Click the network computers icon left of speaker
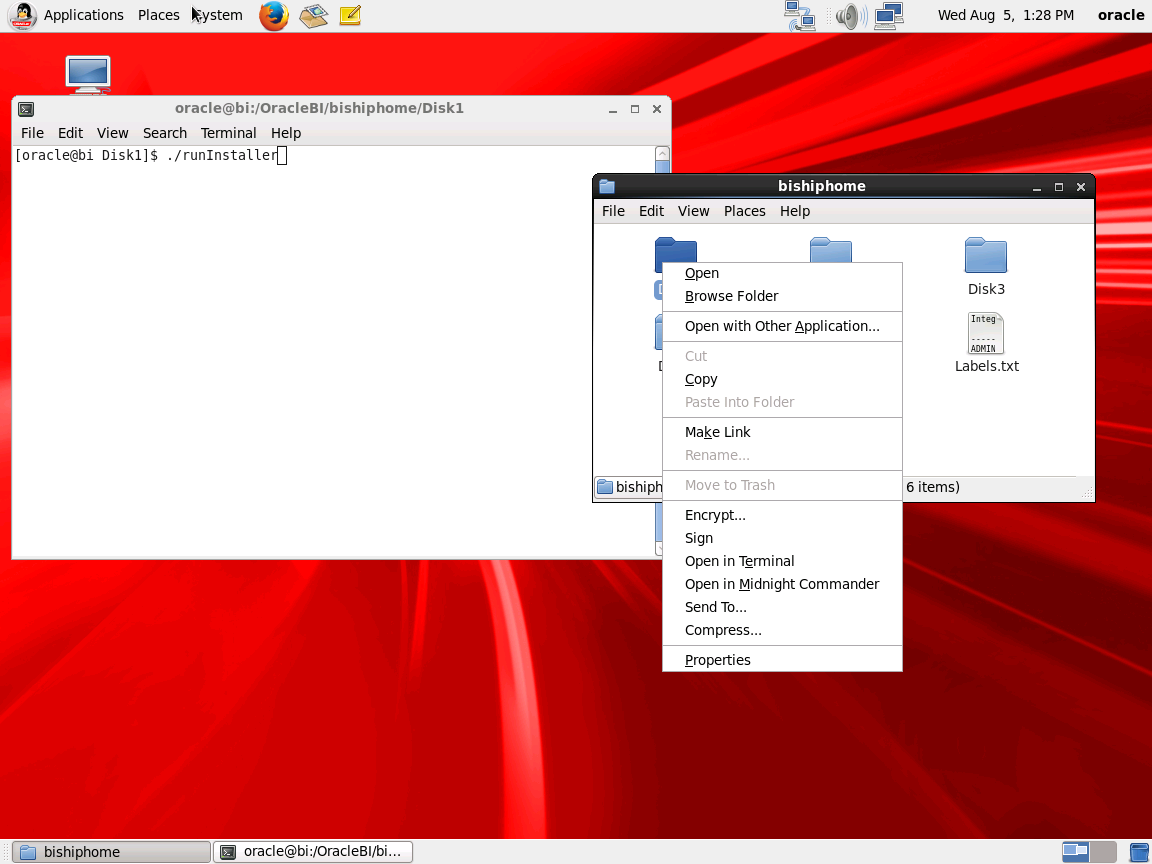The image size is (1152, 864). point(800,15)
